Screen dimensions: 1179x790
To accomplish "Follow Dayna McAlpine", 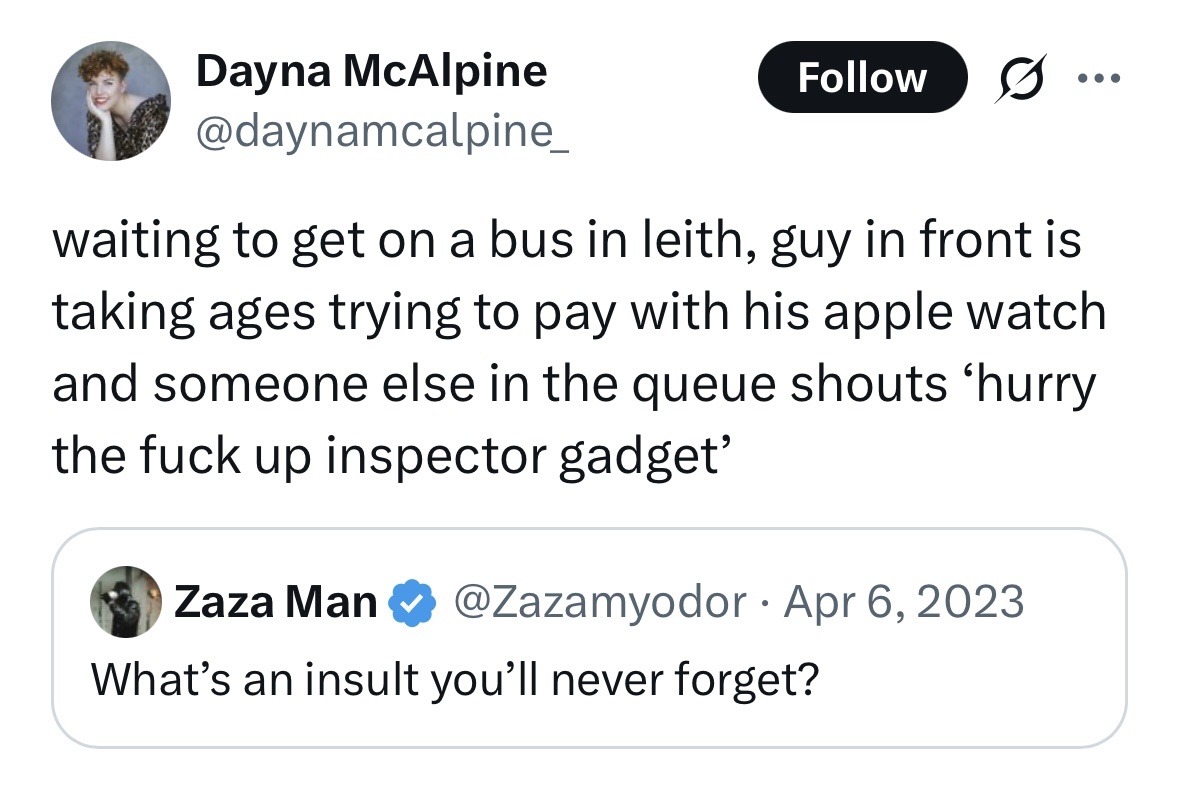I will point(862,77).
